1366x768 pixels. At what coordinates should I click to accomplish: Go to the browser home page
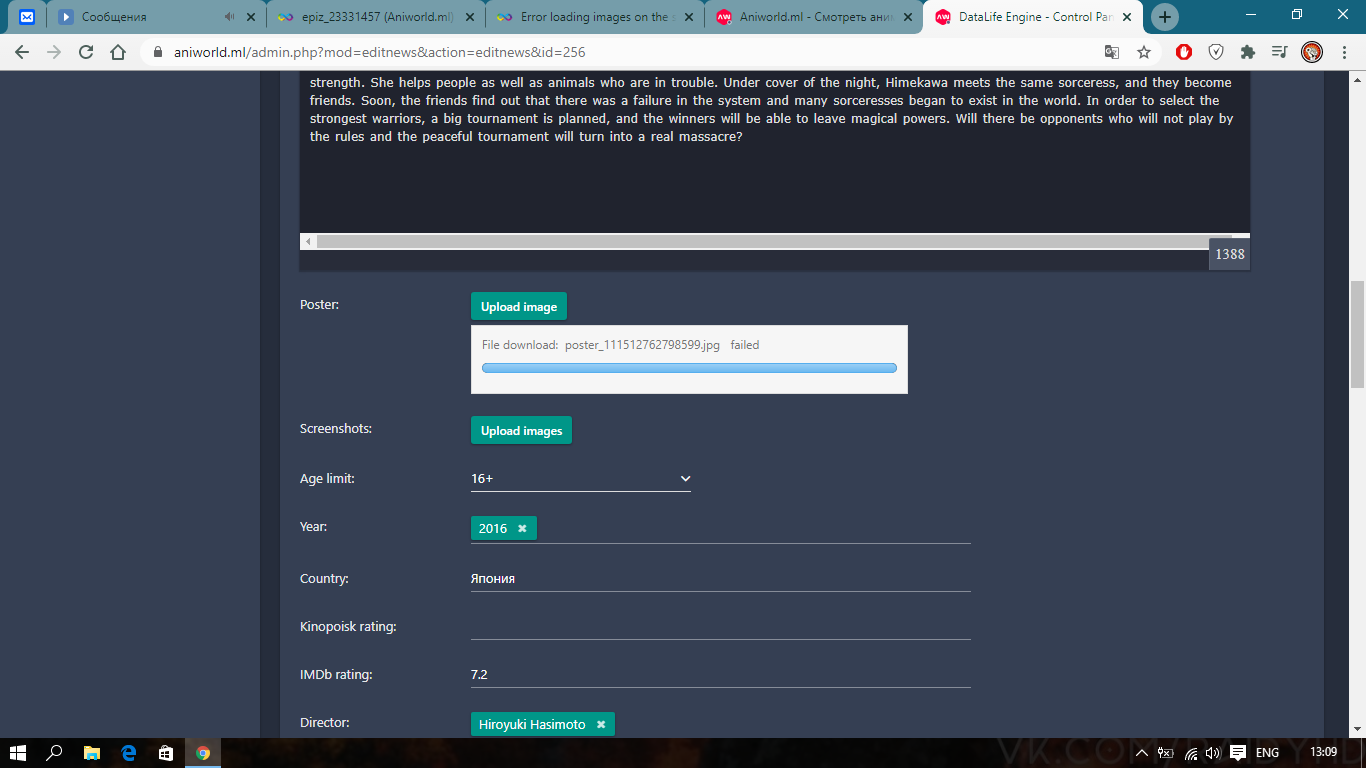[118, 52]
